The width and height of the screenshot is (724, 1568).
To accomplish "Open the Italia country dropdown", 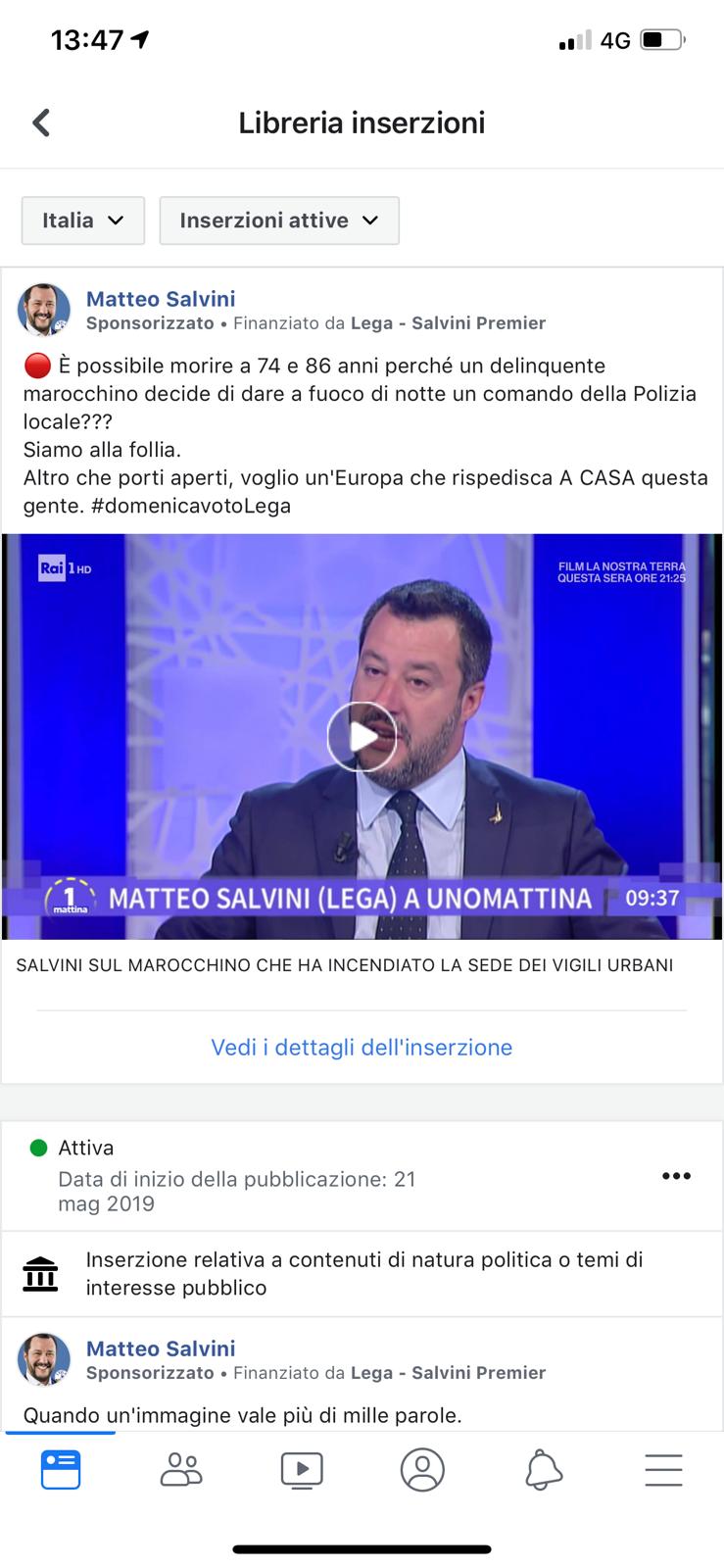I will [x=83, y=220].
